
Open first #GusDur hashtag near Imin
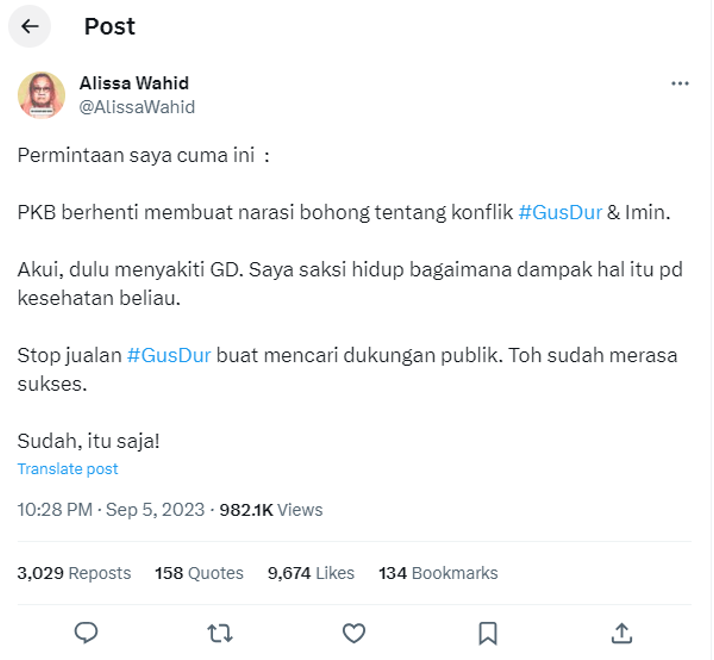tap(560, 212)
